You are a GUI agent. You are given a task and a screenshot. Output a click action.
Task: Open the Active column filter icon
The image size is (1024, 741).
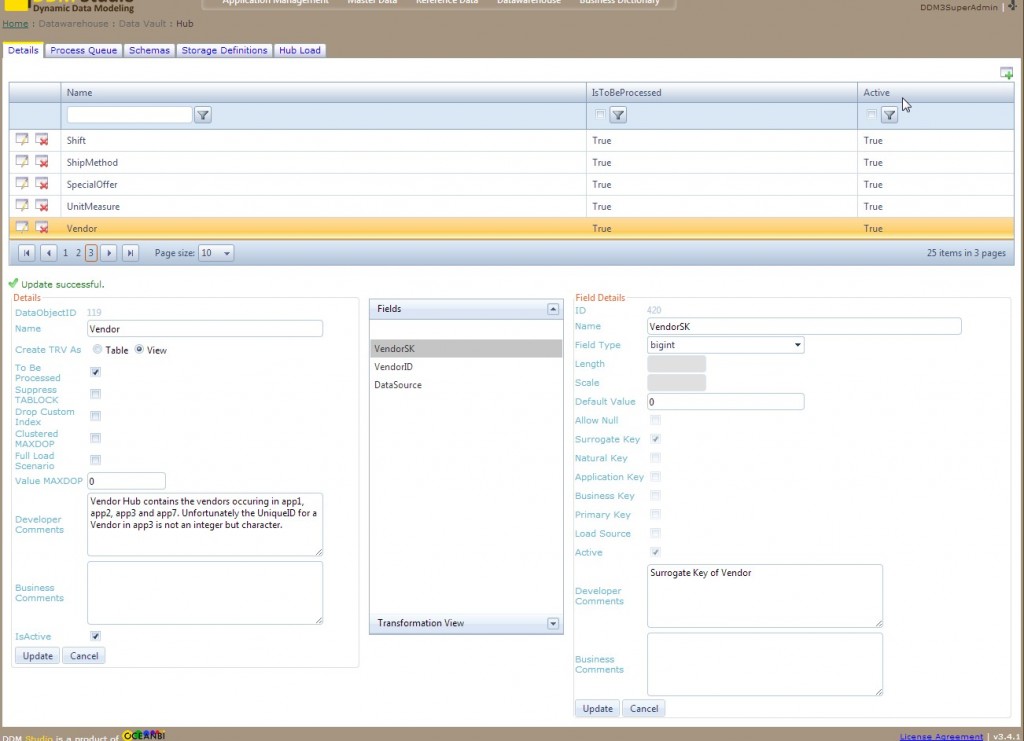(889, 116)
